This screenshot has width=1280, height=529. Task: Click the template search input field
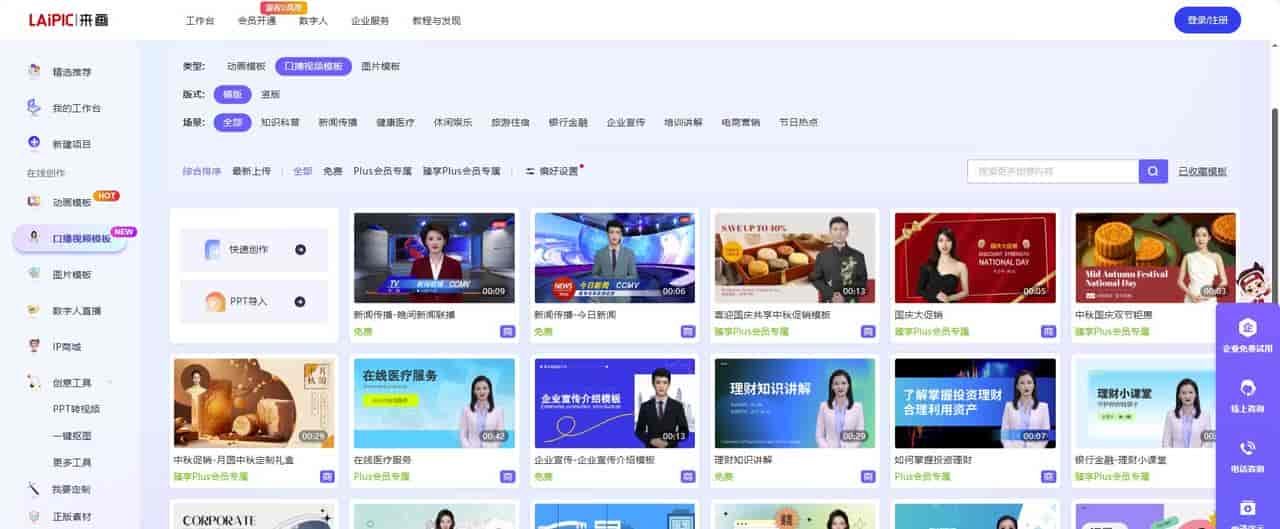tap(1053, 171)
